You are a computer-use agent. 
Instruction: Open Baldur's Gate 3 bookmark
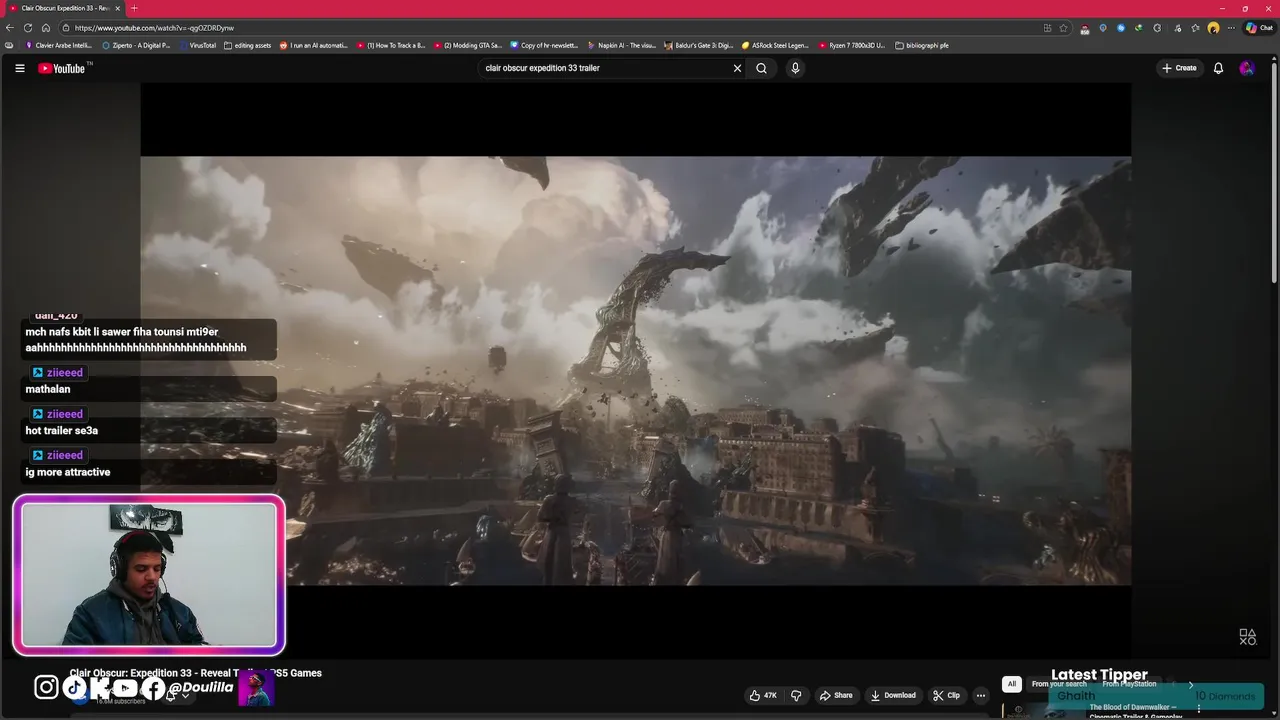click(699, 45)
